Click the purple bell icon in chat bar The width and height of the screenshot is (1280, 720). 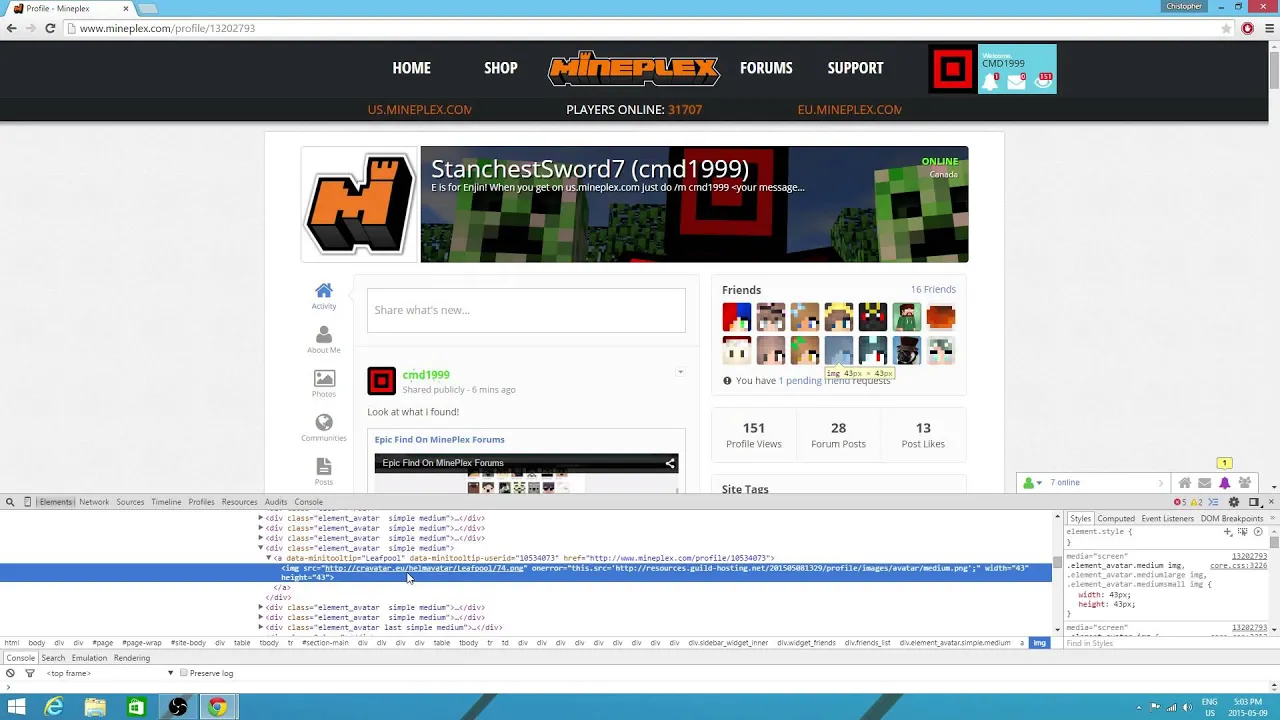coord(1225,483)
